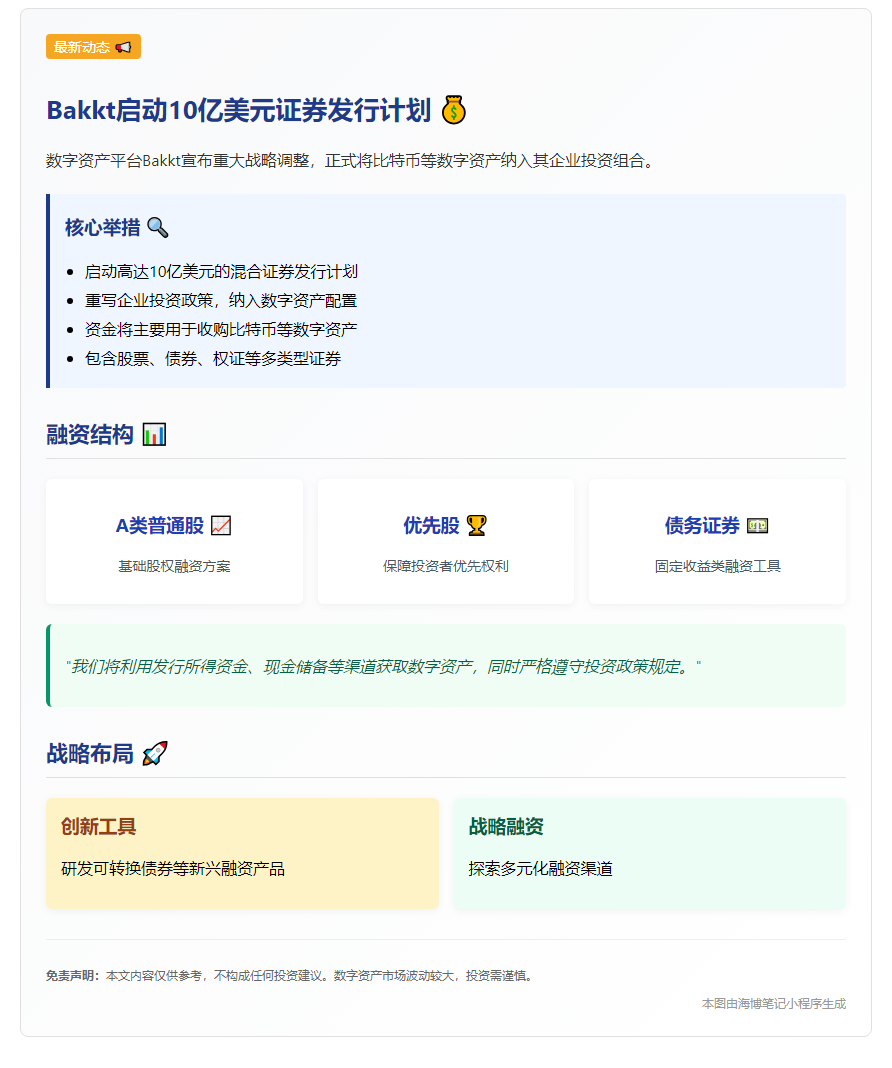Image resolution: width=892 pixels, height=1068 pixels.
Task: Click the banknote icon beside 债务证券
Action: point(757,526)
